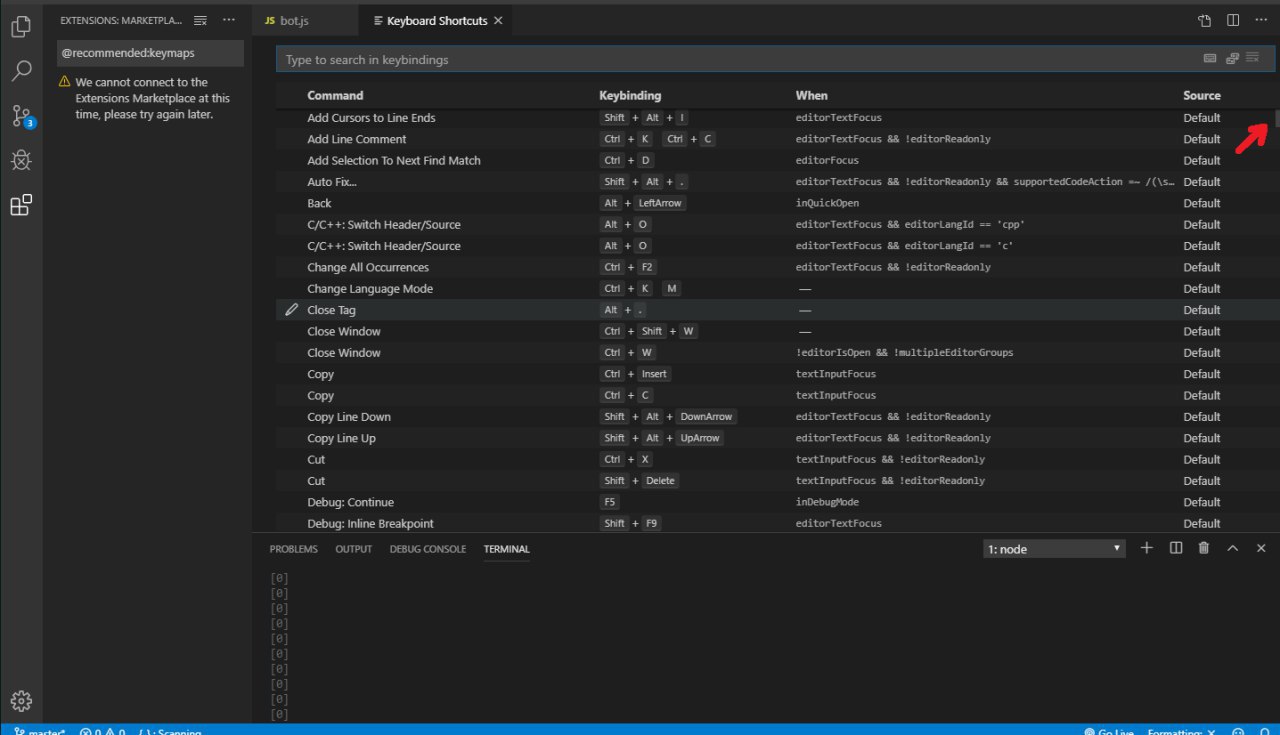Toggle Record Keys in keybindings search
1280x735 pixels.
[x=1210, y=59]
